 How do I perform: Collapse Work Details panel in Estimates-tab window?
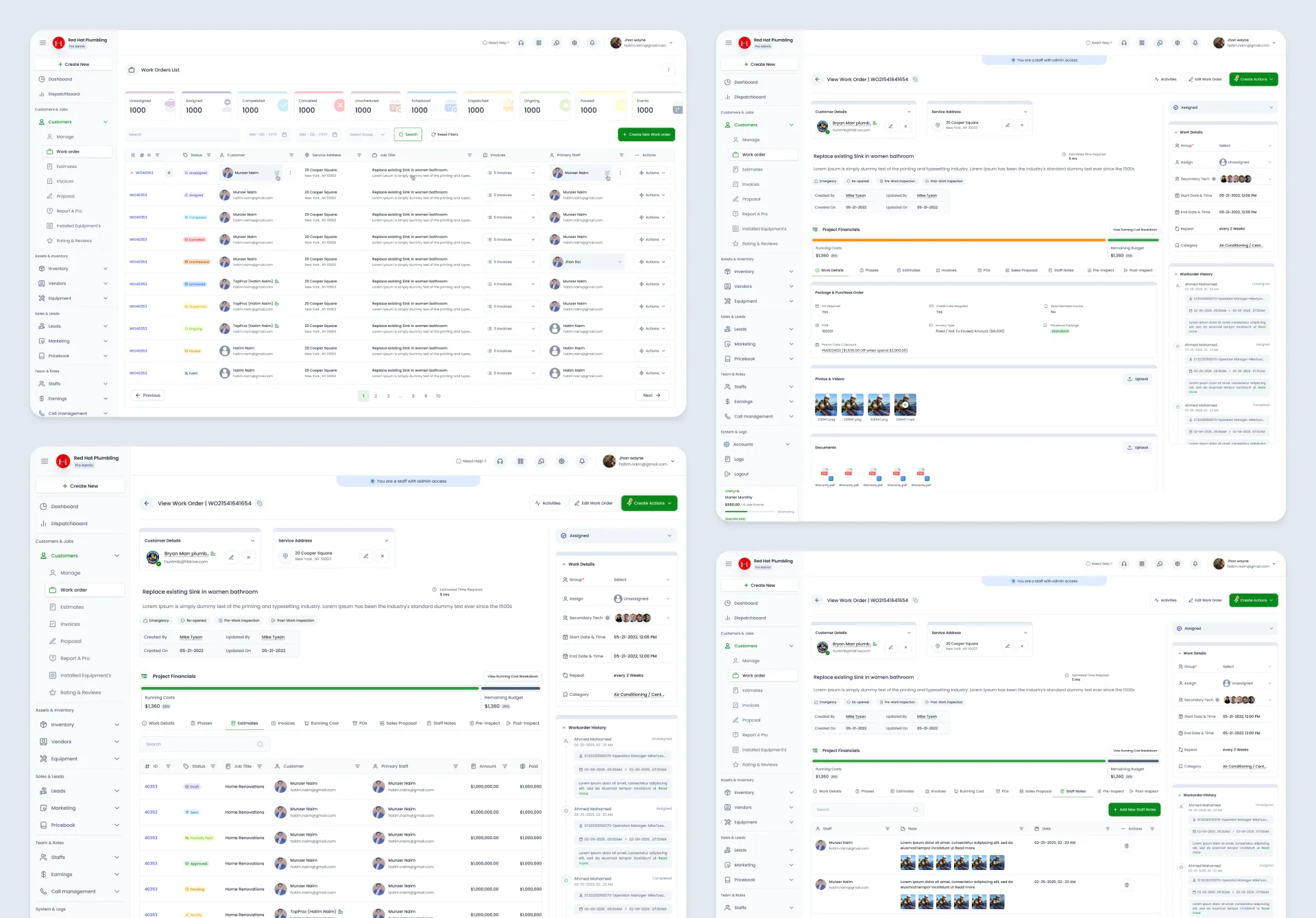pos(563,564)
